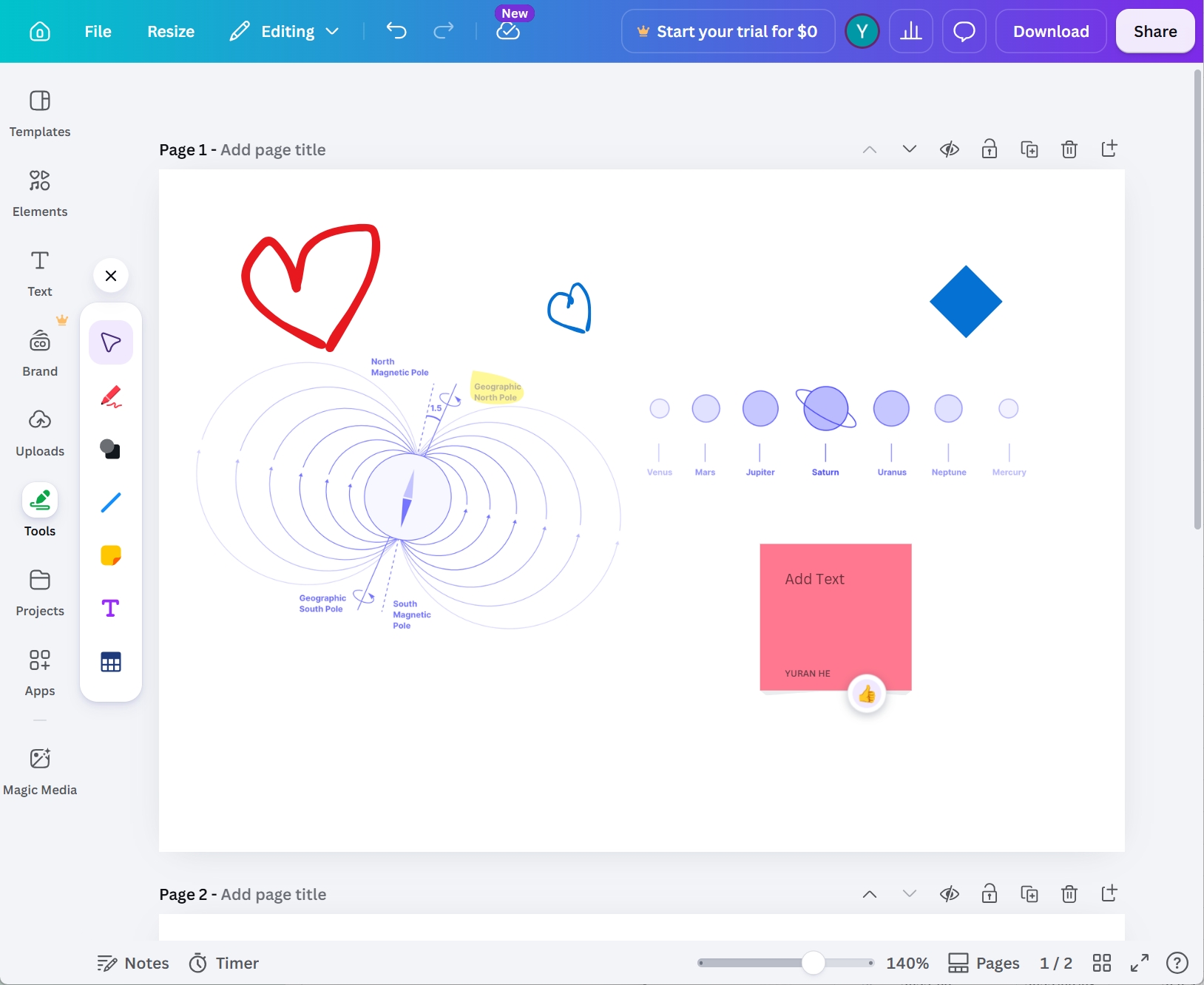
Task: Open the Resize menu
Action: coord(171,31)
